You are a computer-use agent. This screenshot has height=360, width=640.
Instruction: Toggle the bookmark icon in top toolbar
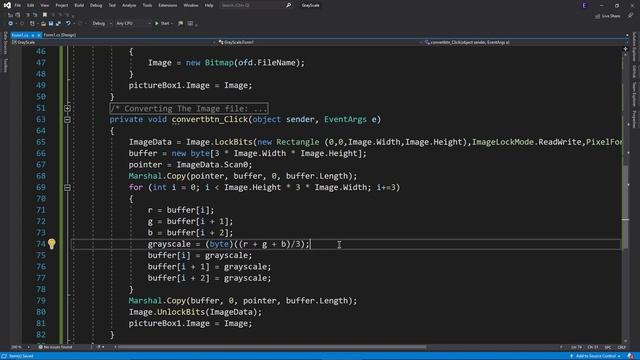pos(44,15)
